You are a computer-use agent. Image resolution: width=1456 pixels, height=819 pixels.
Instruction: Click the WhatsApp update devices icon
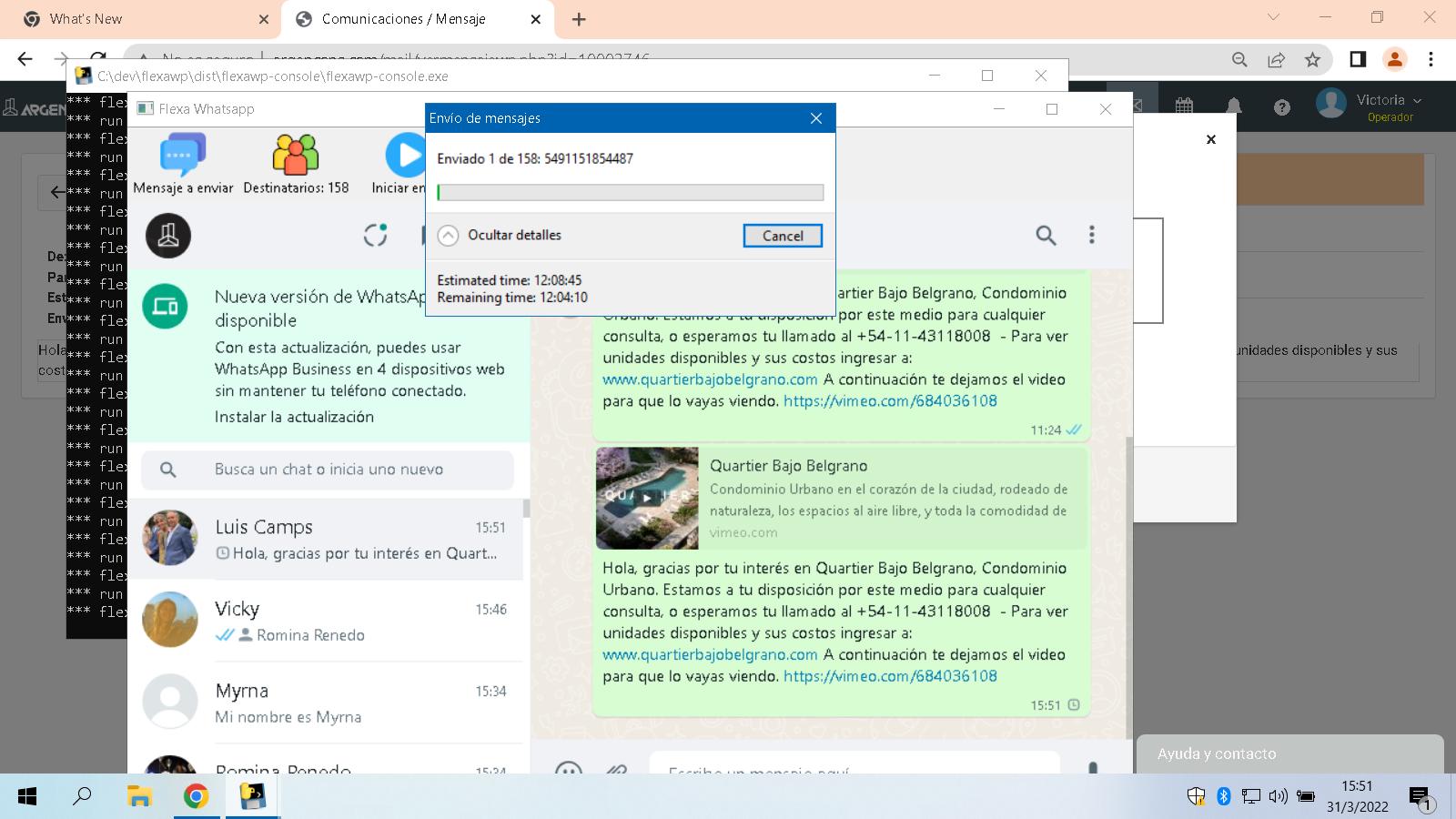click(x=165, y=307)
